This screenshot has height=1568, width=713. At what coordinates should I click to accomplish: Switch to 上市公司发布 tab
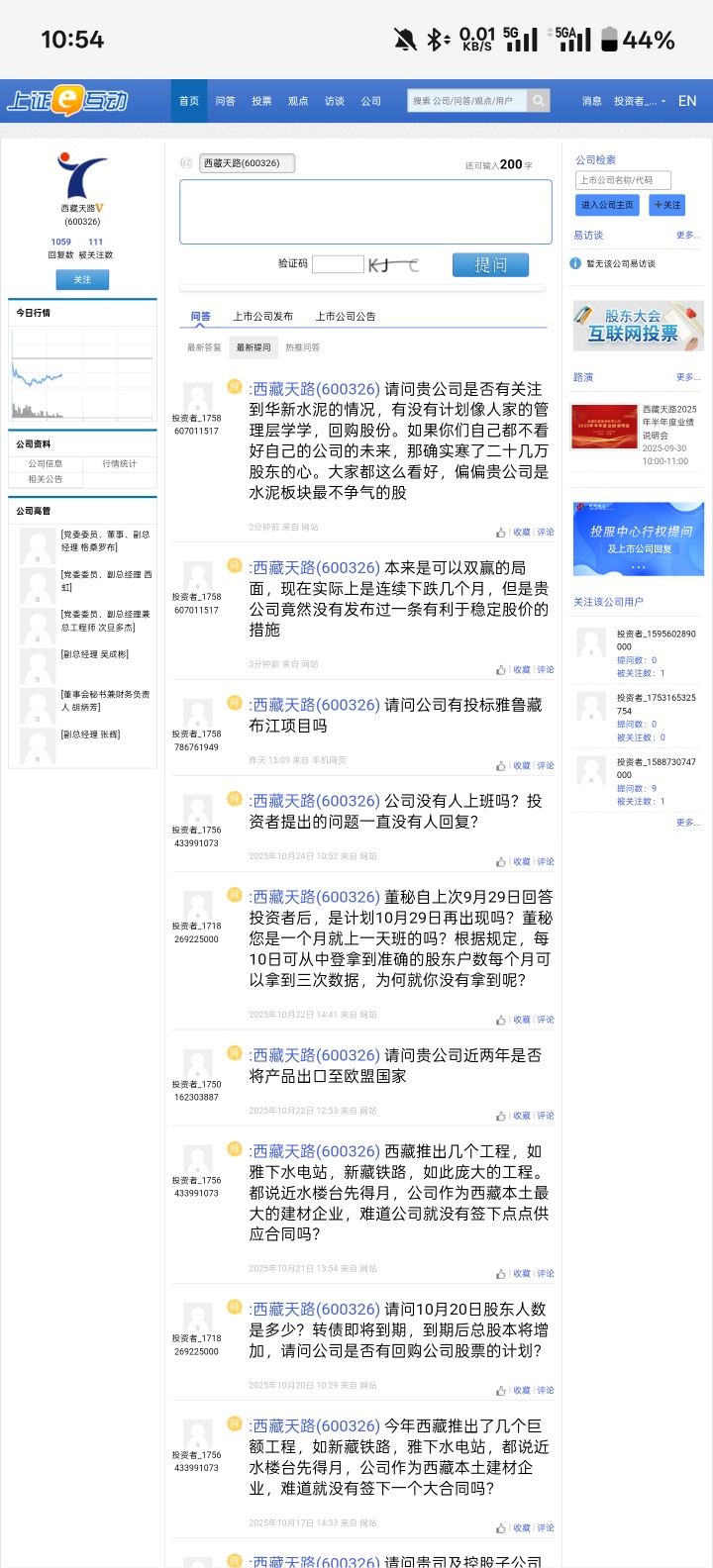pos(263,317)
